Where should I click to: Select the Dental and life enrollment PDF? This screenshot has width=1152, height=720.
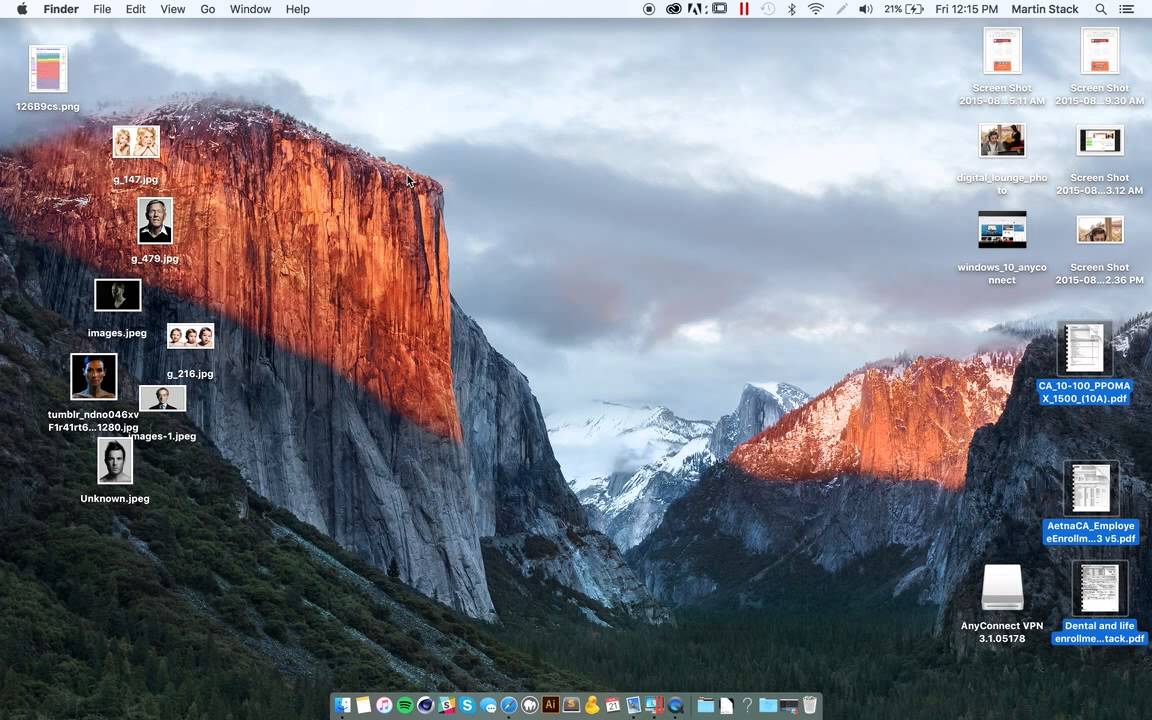(1100, 588)
